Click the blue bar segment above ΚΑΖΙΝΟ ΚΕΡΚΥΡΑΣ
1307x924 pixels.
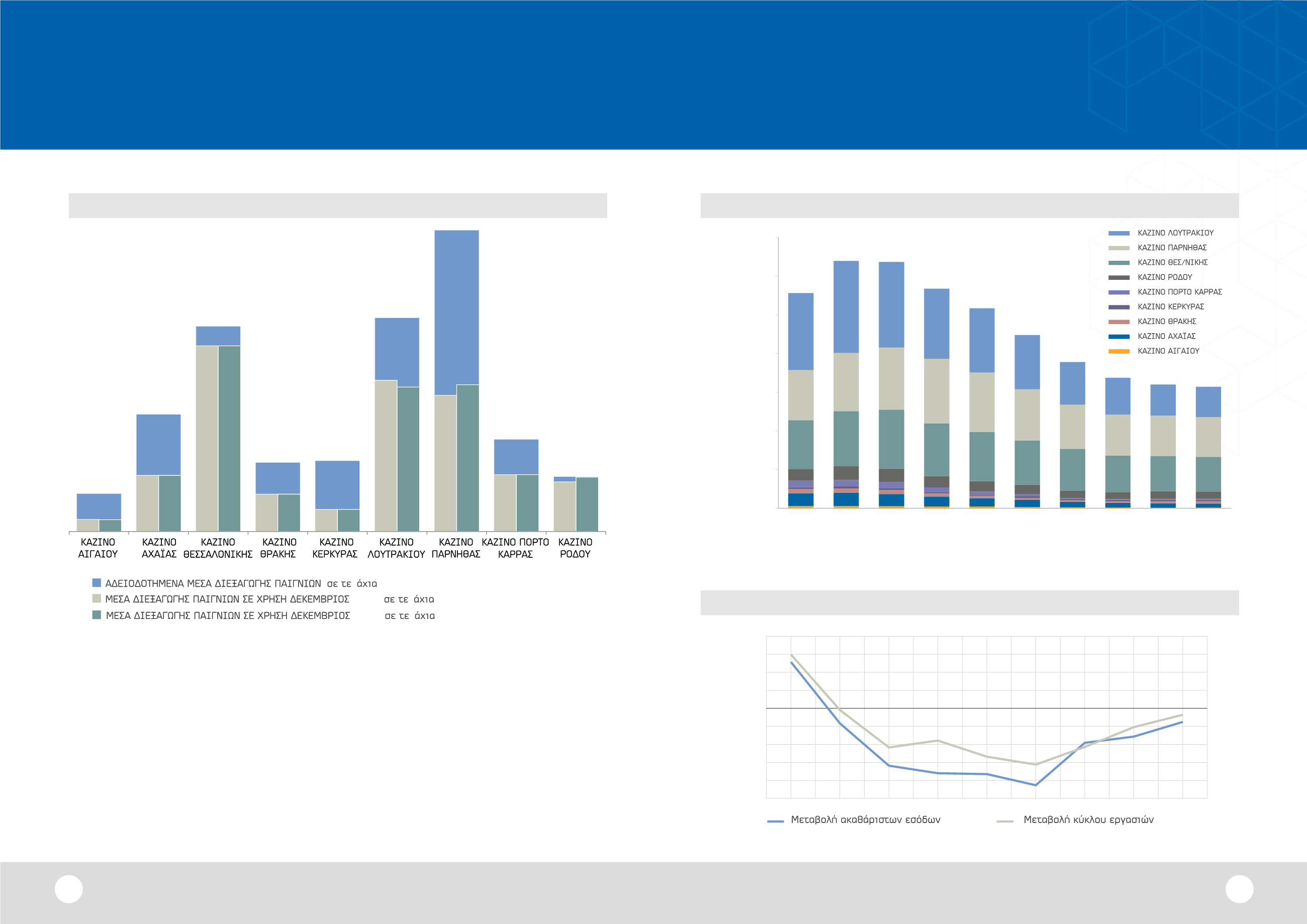[337, 485]
